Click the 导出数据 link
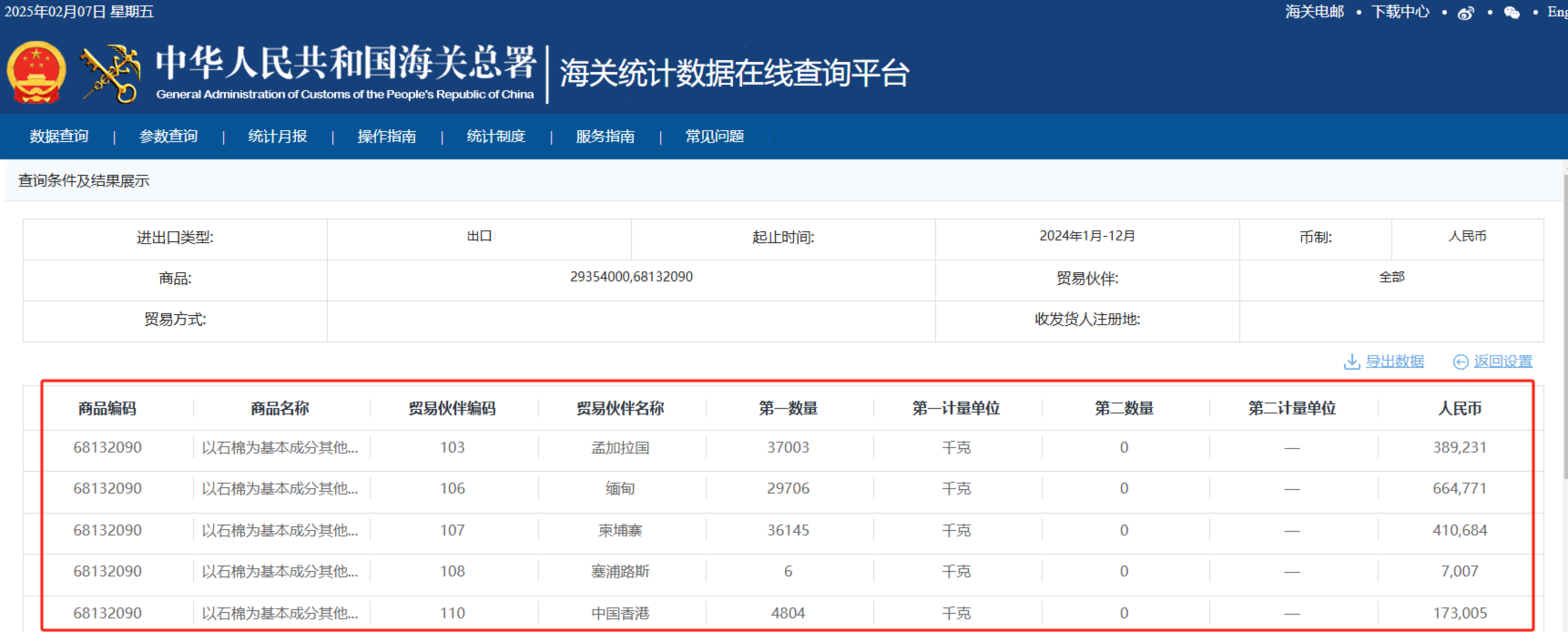The height and width of the screenshot is (632, 1568). [x=1395, y=362]
